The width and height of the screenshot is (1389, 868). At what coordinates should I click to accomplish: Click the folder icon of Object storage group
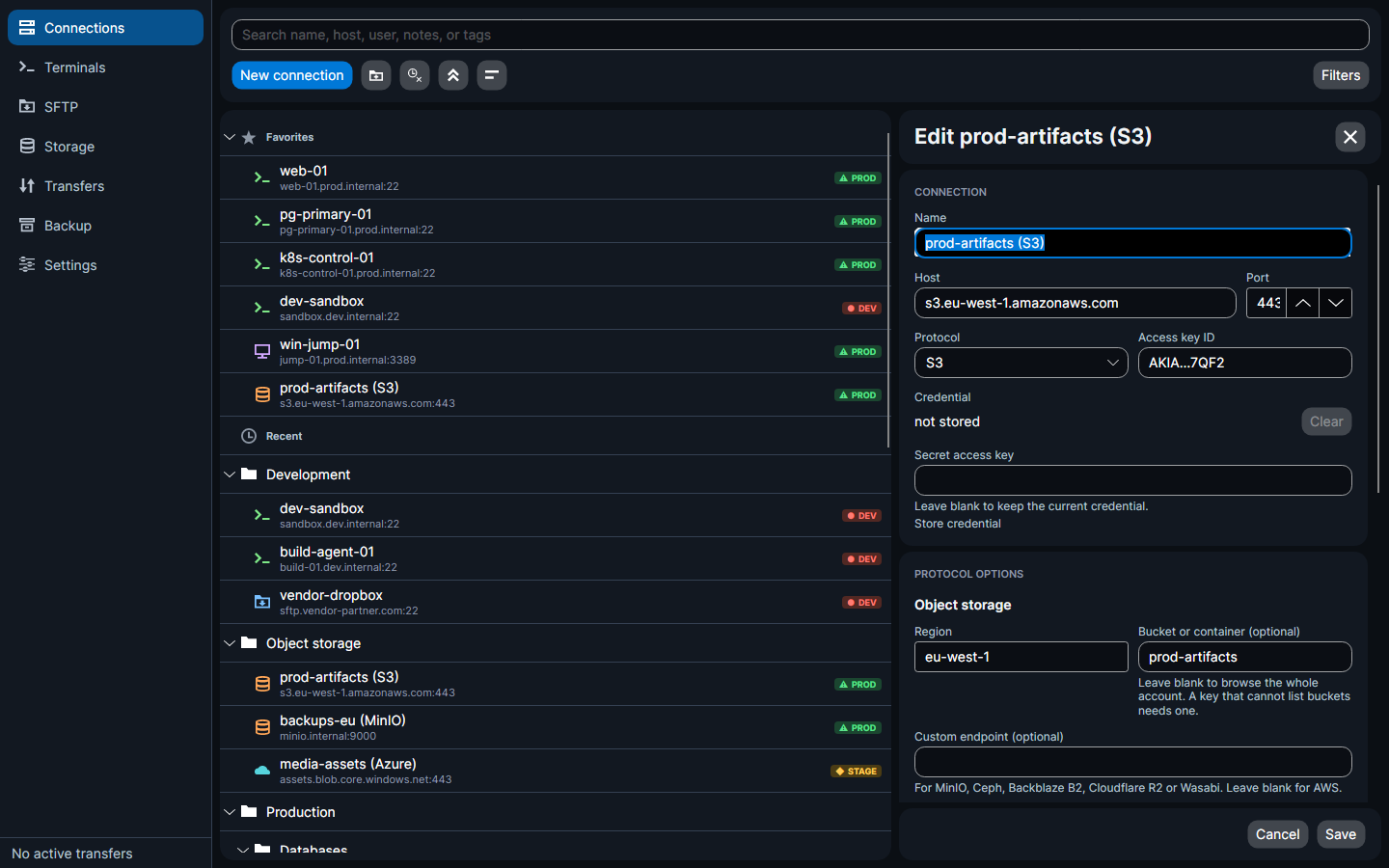tap(249, 642)
